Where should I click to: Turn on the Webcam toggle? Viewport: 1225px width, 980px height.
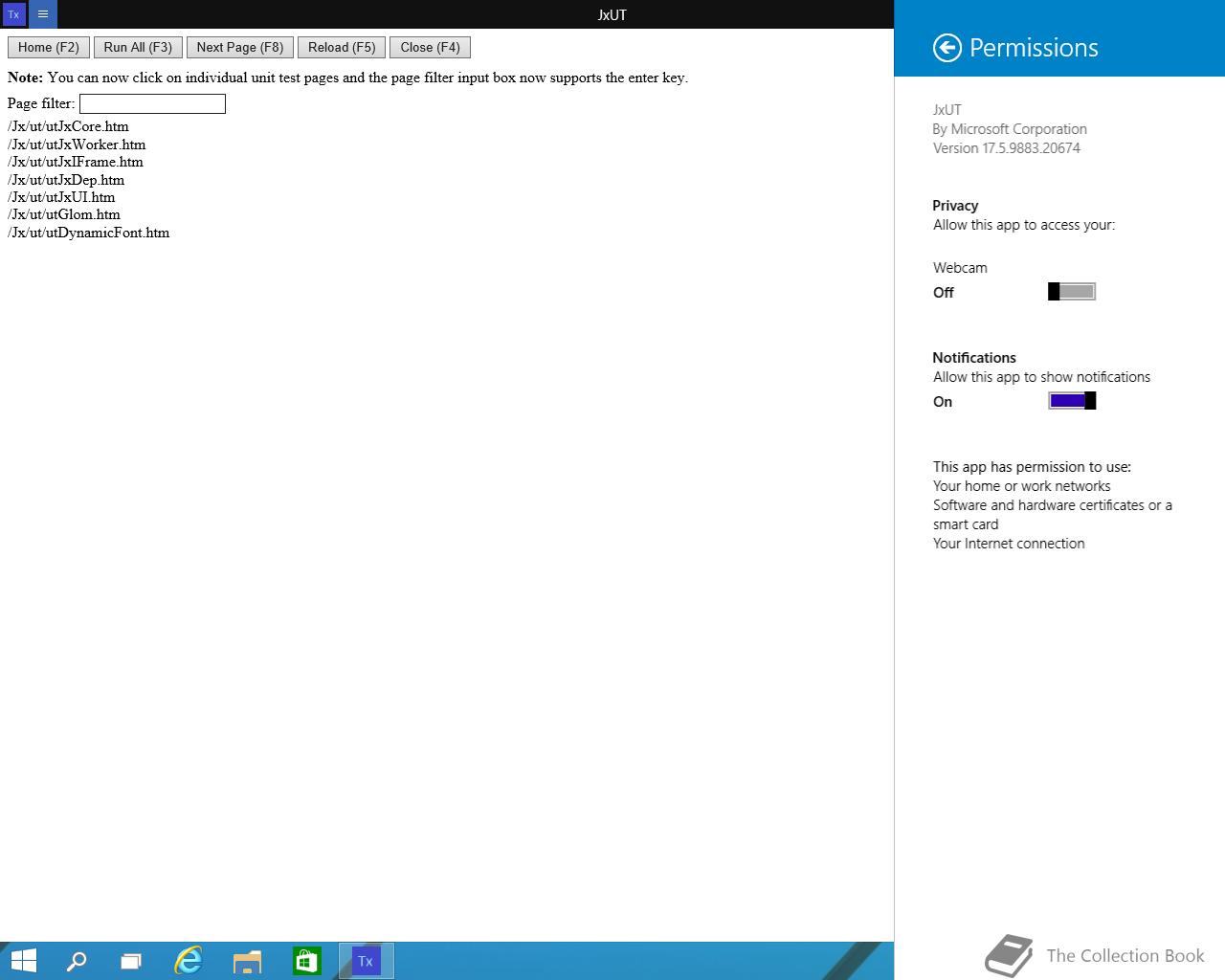(x=1072, y=292)
